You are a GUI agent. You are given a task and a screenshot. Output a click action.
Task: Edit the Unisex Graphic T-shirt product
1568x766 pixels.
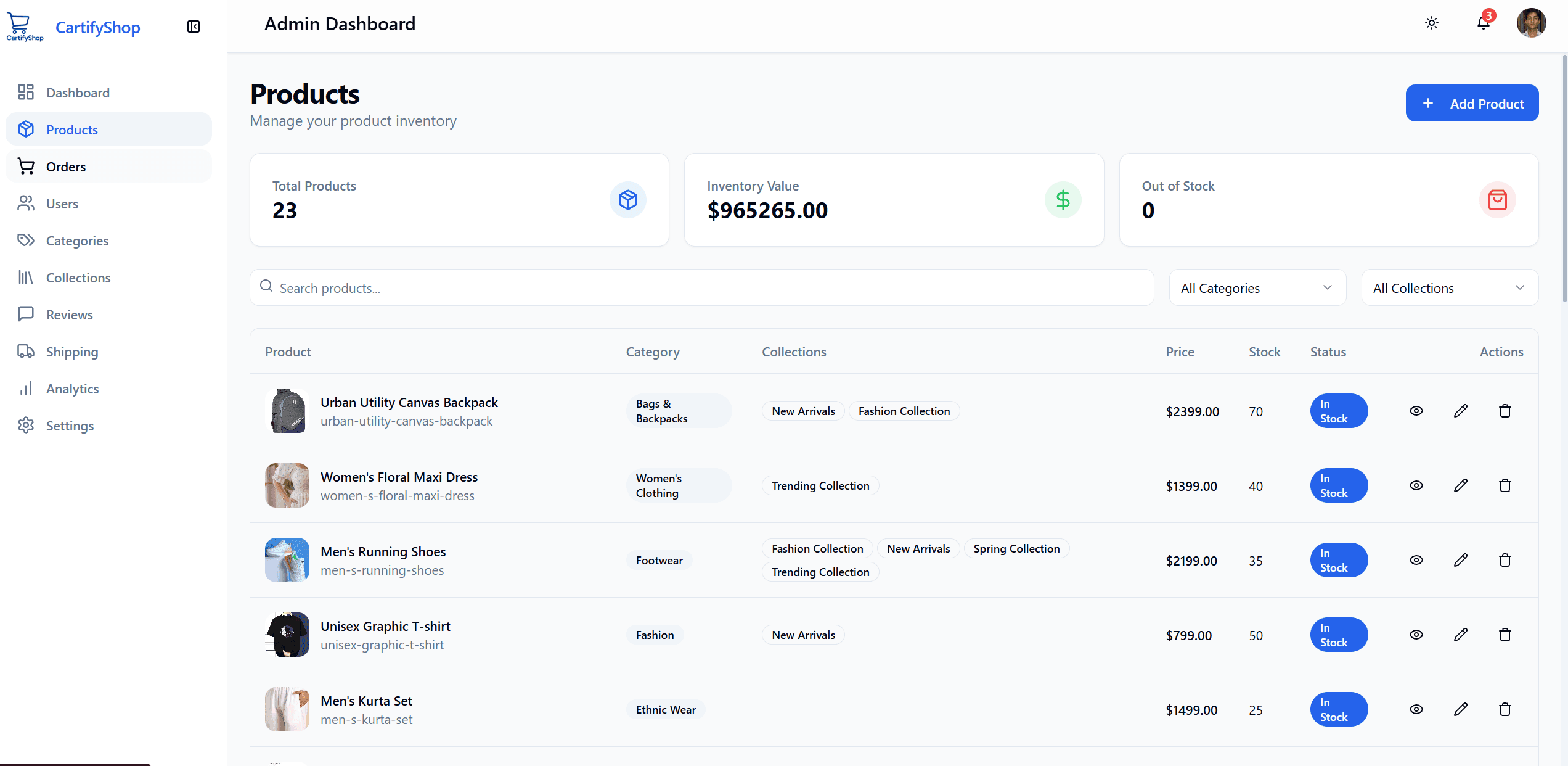[x=1461, y=635]
